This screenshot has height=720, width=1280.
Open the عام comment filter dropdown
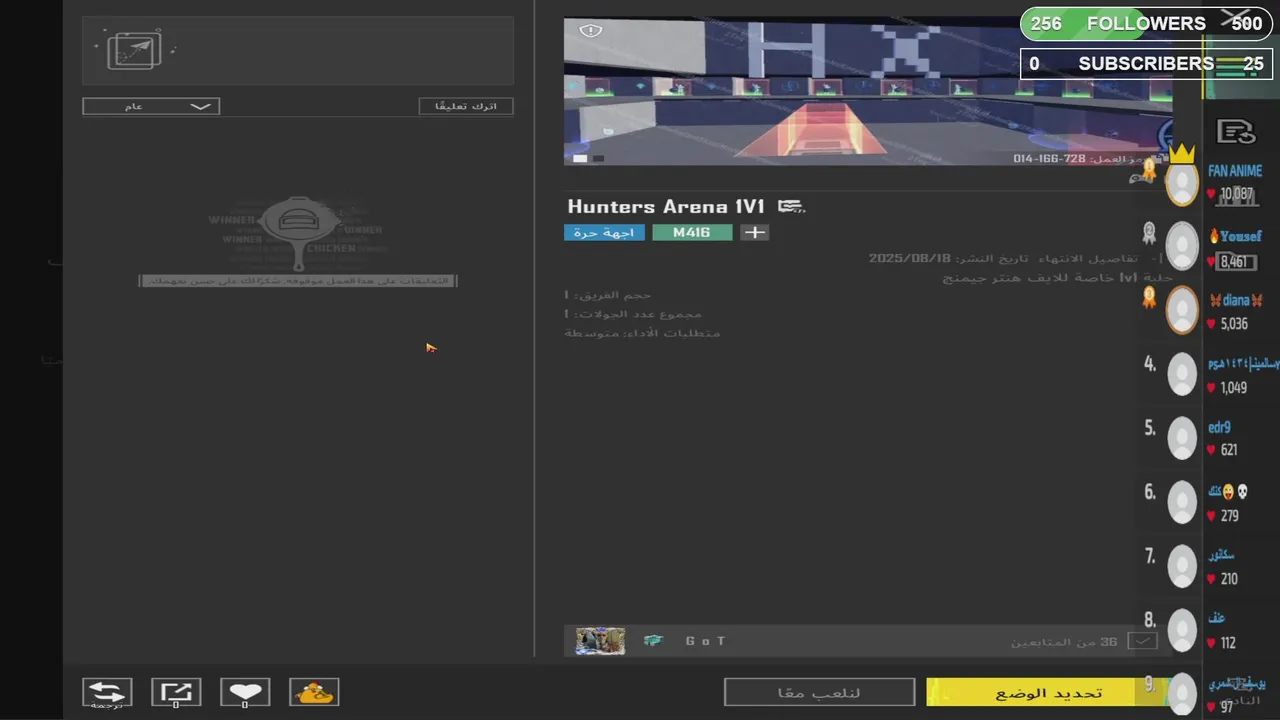coord(151,106)
